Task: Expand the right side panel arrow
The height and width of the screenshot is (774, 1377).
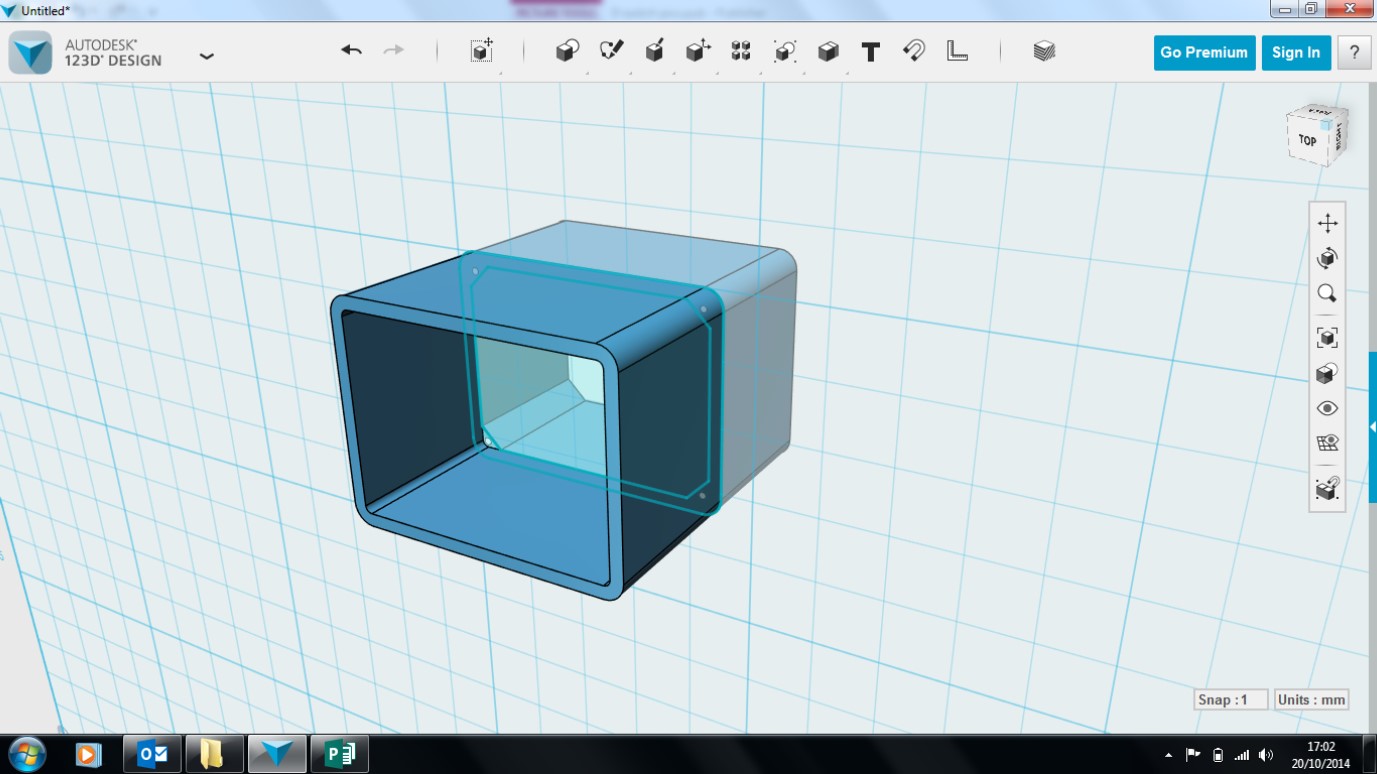Action: [x=1372, y=427]
